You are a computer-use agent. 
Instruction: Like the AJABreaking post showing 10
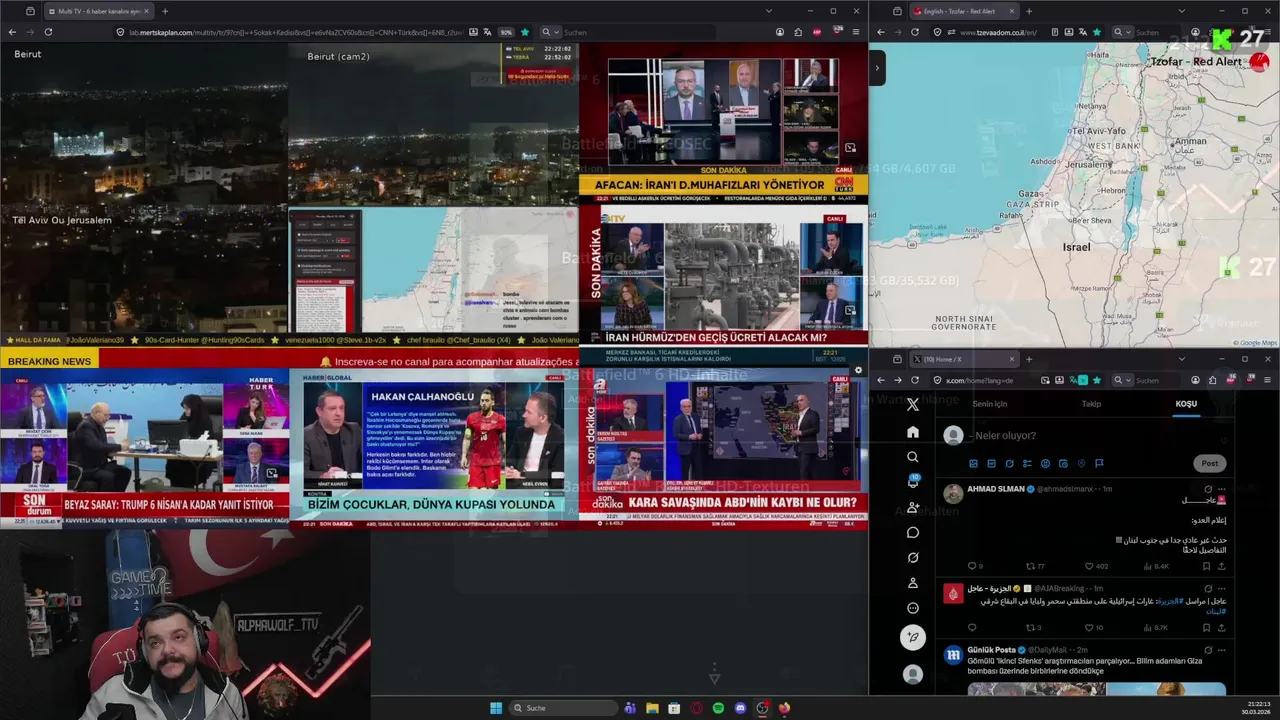pos(1093,628)
